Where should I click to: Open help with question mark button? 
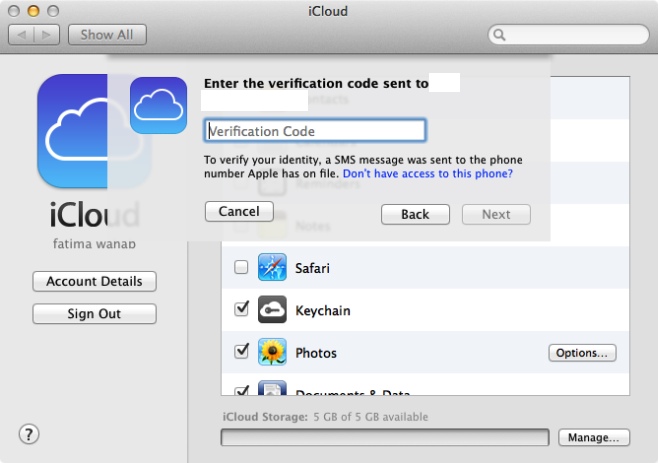tap(29, 434)
